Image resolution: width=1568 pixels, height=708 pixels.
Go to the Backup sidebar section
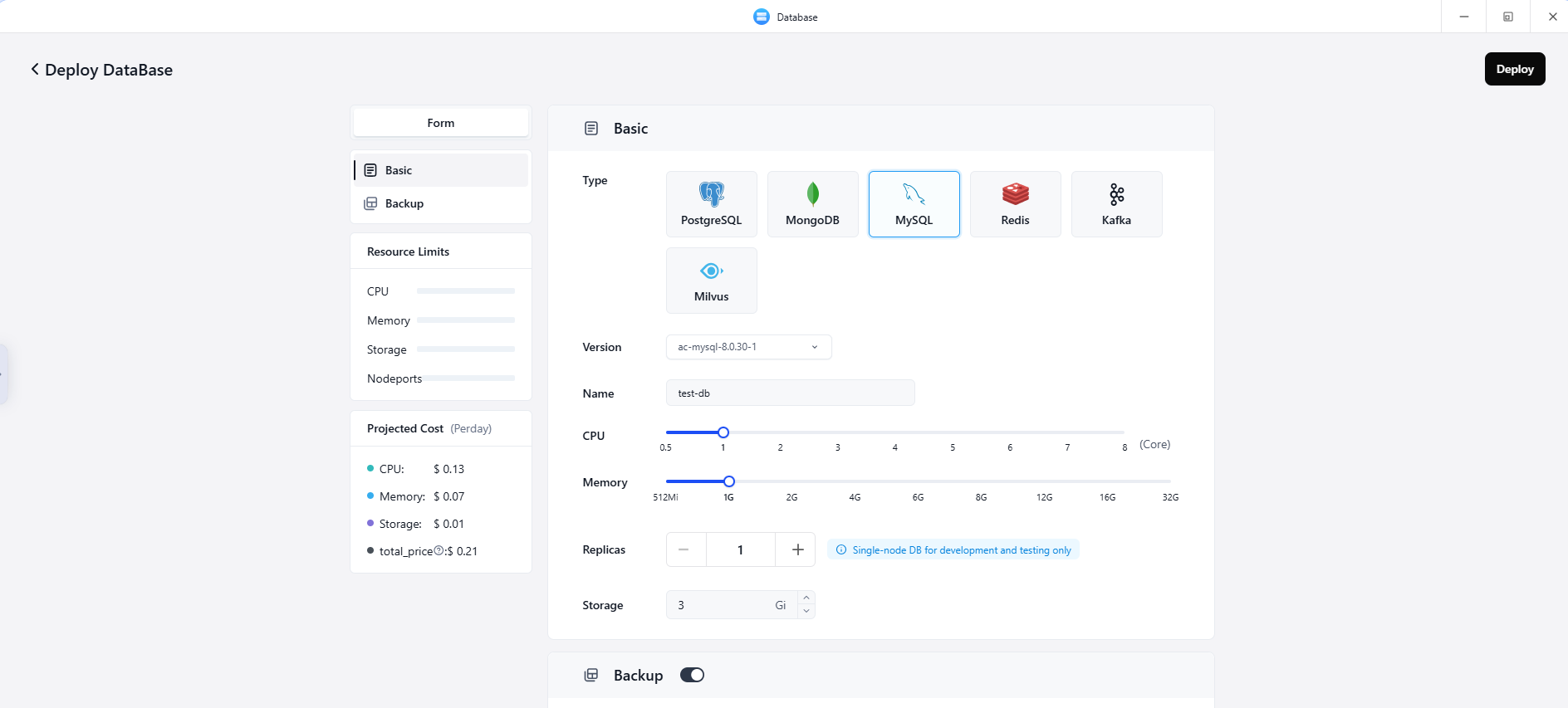(x=404, y=203)
